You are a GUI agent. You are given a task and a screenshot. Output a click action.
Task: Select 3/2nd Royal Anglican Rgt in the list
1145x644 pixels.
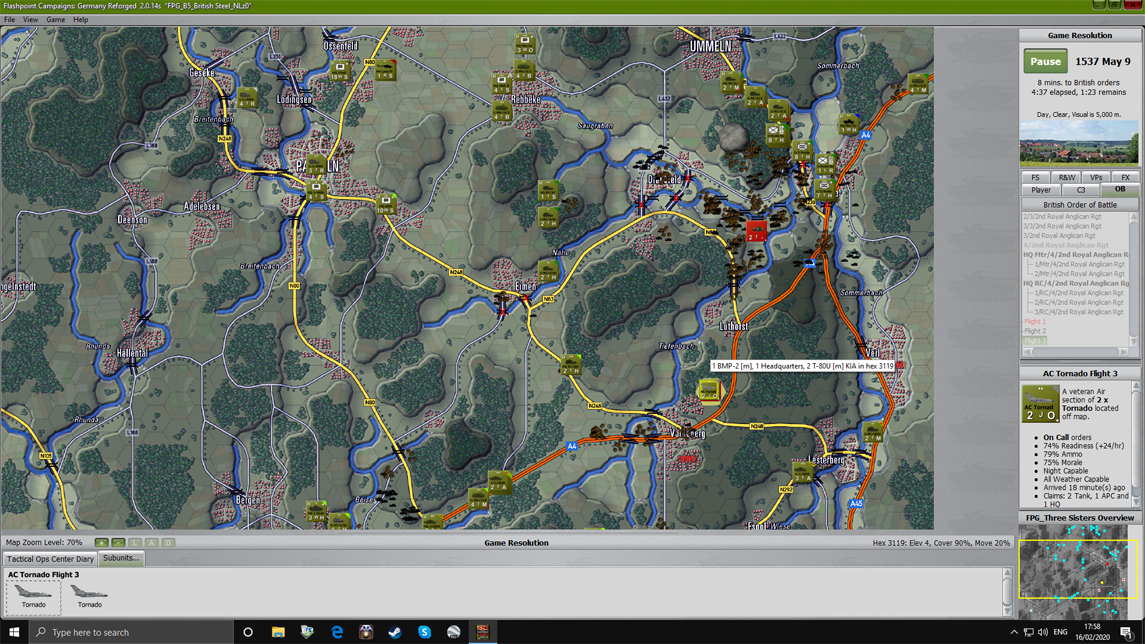(x=1059, y=235)
